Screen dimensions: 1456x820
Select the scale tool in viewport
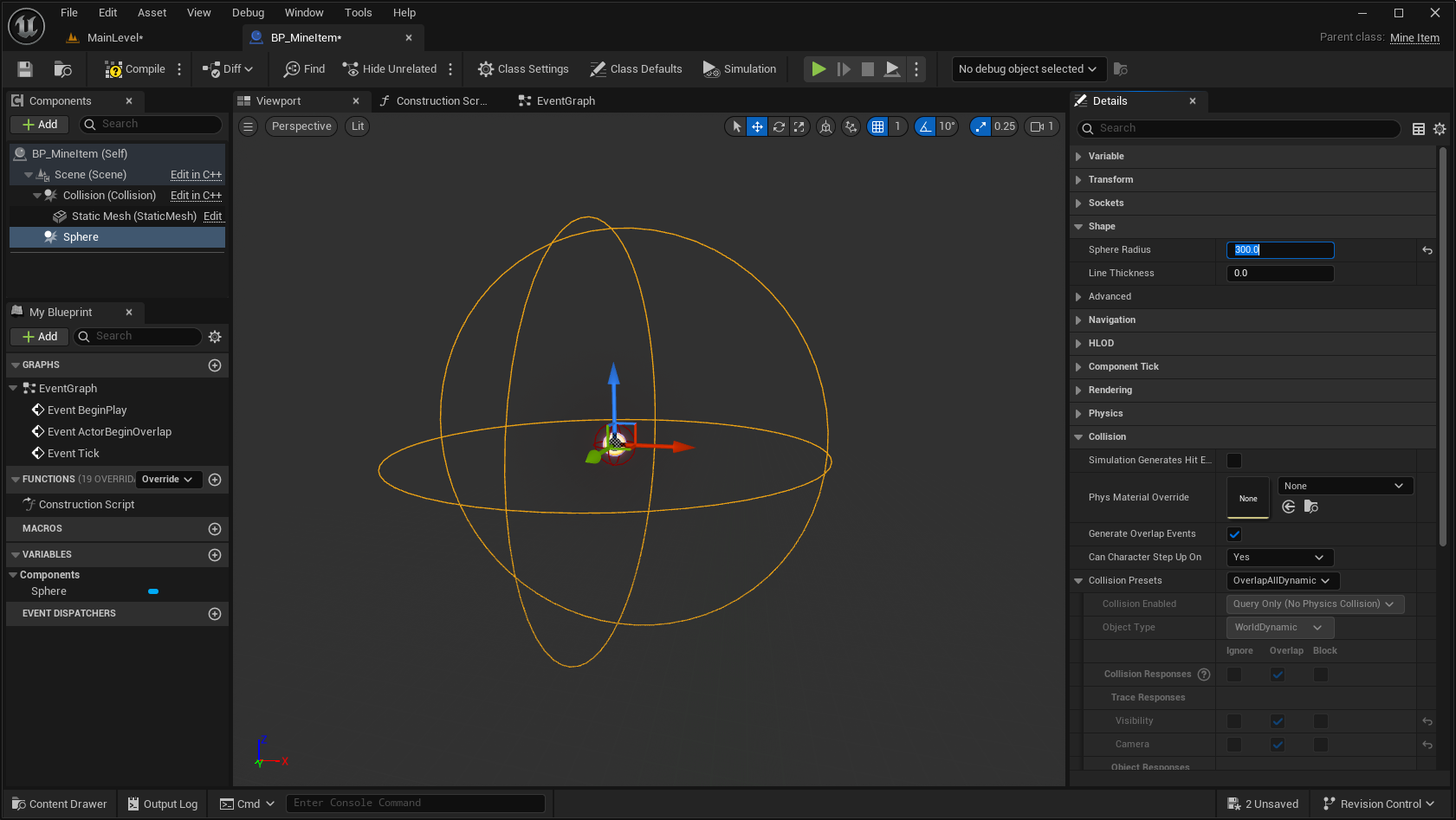point(799,126)
